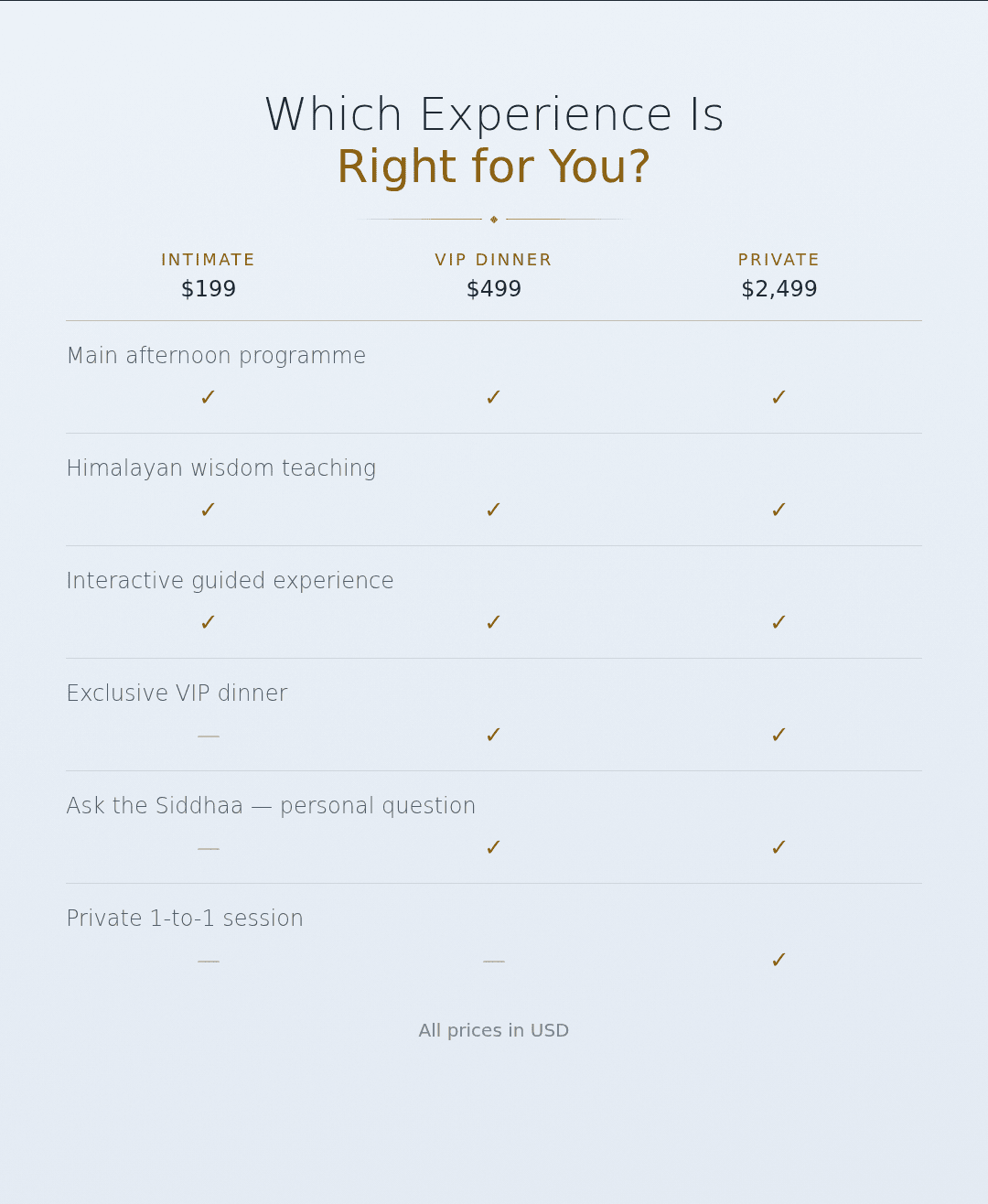Image resolution: width=988 pixels, height=1204 pixels.
Task: Click the Private checkmark for Ask the Siddhaa
Action: 779,848
